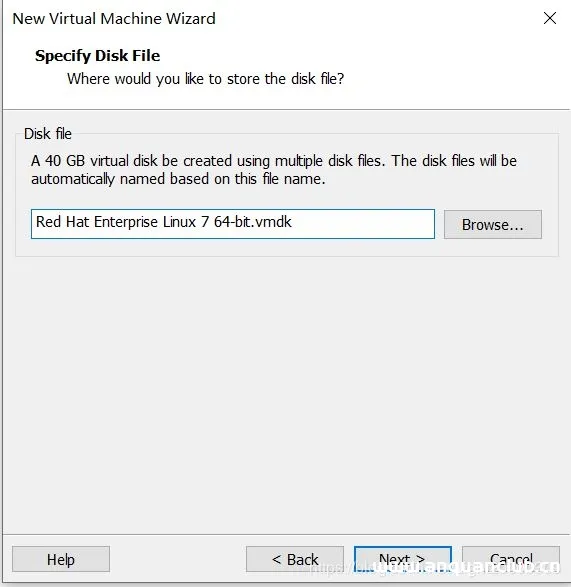Proceed with the Next > button

(x=403, y=559)
